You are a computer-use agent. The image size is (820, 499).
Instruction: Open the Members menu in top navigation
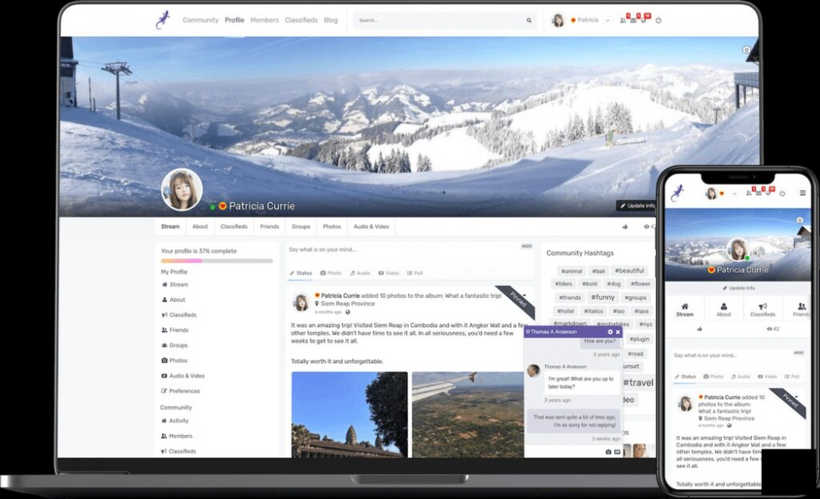point(264,20)
